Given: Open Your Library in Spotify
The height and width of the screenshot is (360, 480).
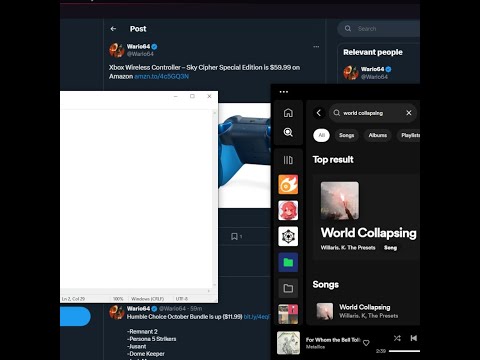Looking at the screenshot, I should pyautogui.click(x=288, y=160).
